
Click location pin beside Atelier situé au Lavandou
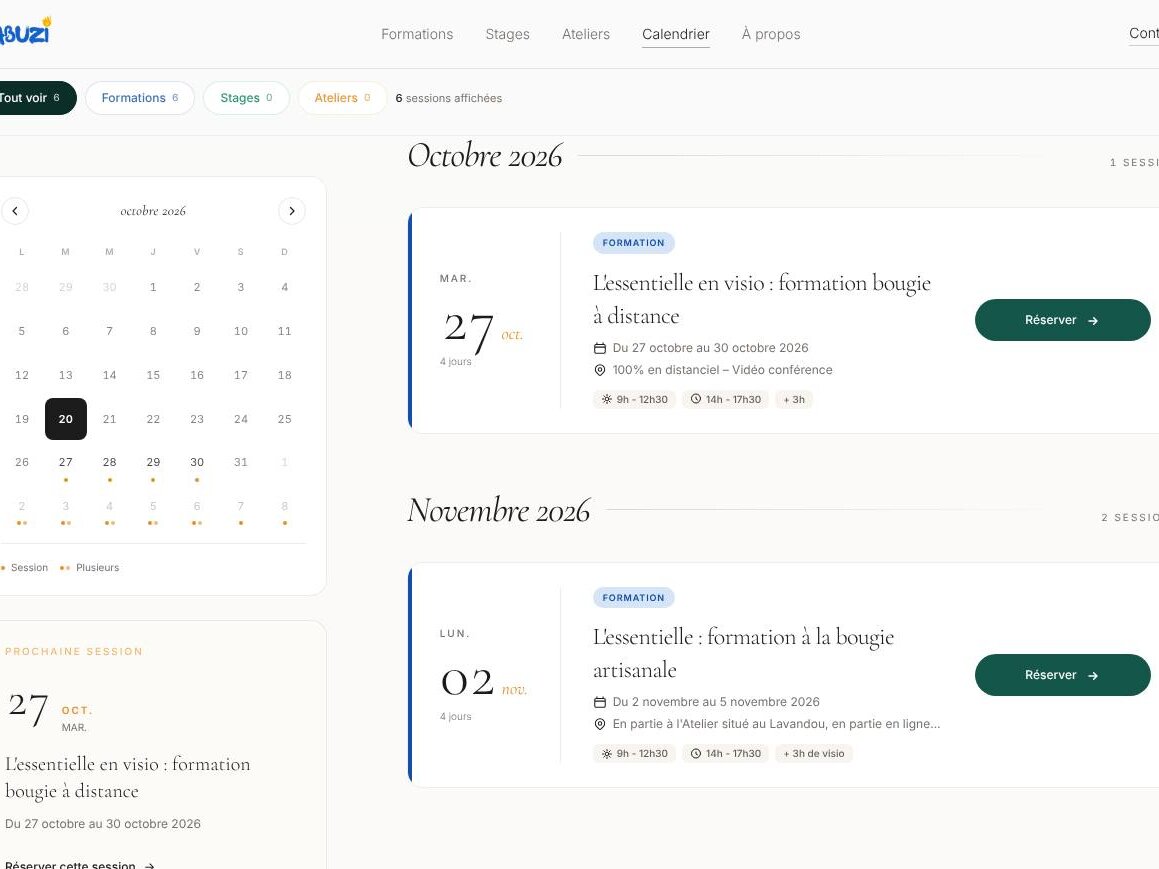coord(600,724)
